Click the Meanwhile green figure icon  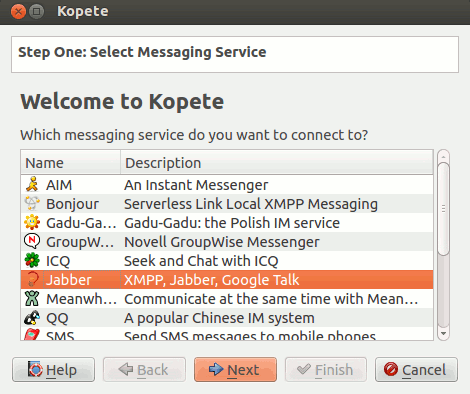pyautogui.click(x=32, y=298)
